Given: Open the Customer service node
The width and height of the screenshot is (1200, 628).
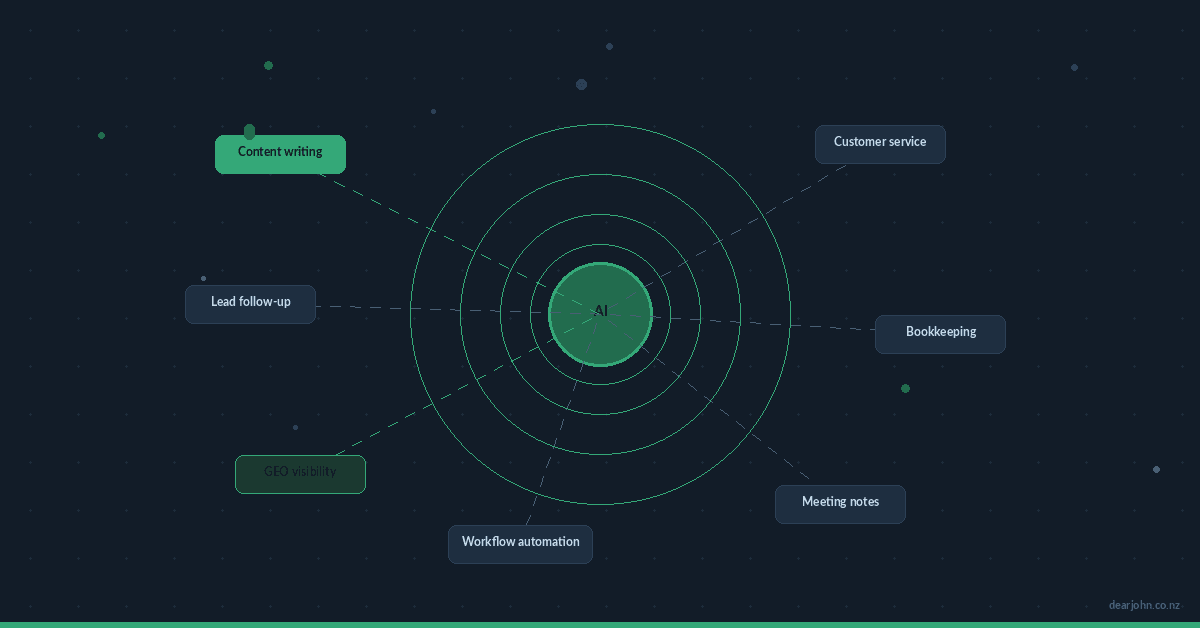Looking at the screenshot, I should pos(880,143).
